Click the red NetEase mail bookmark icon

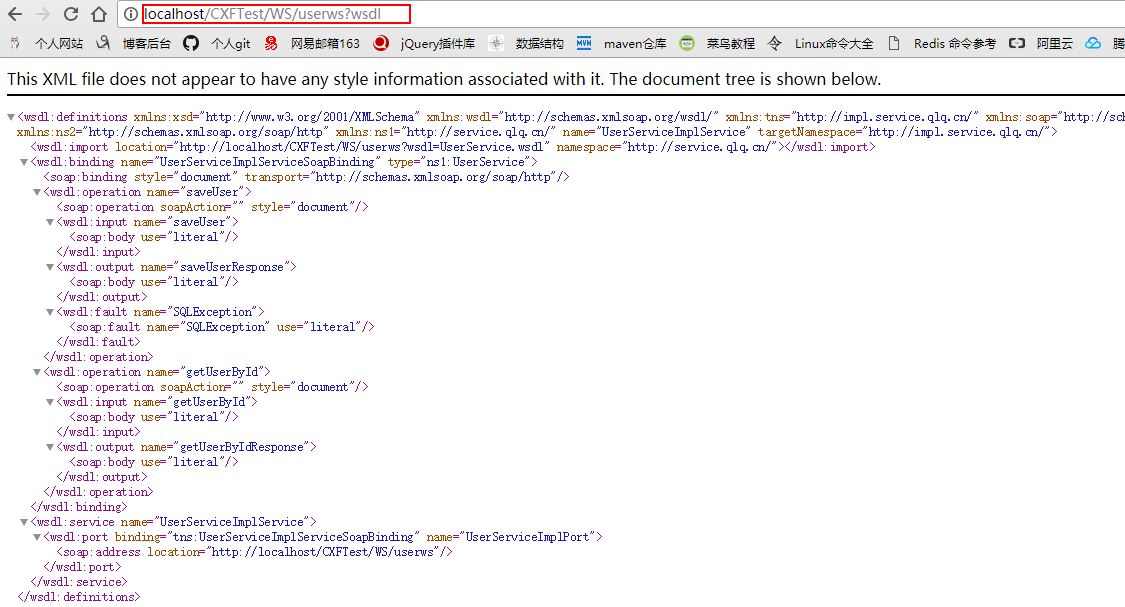pyautogui.click(x=270, y=44)
